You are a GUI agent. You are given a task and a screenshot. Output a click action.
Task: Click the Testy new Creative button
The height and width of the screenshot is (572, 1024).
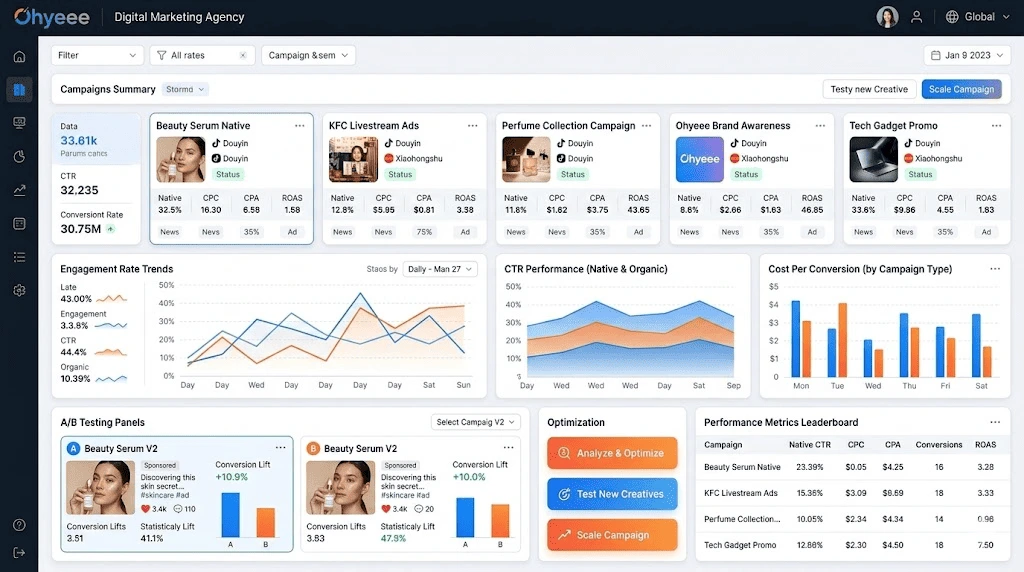click(869, 89)
